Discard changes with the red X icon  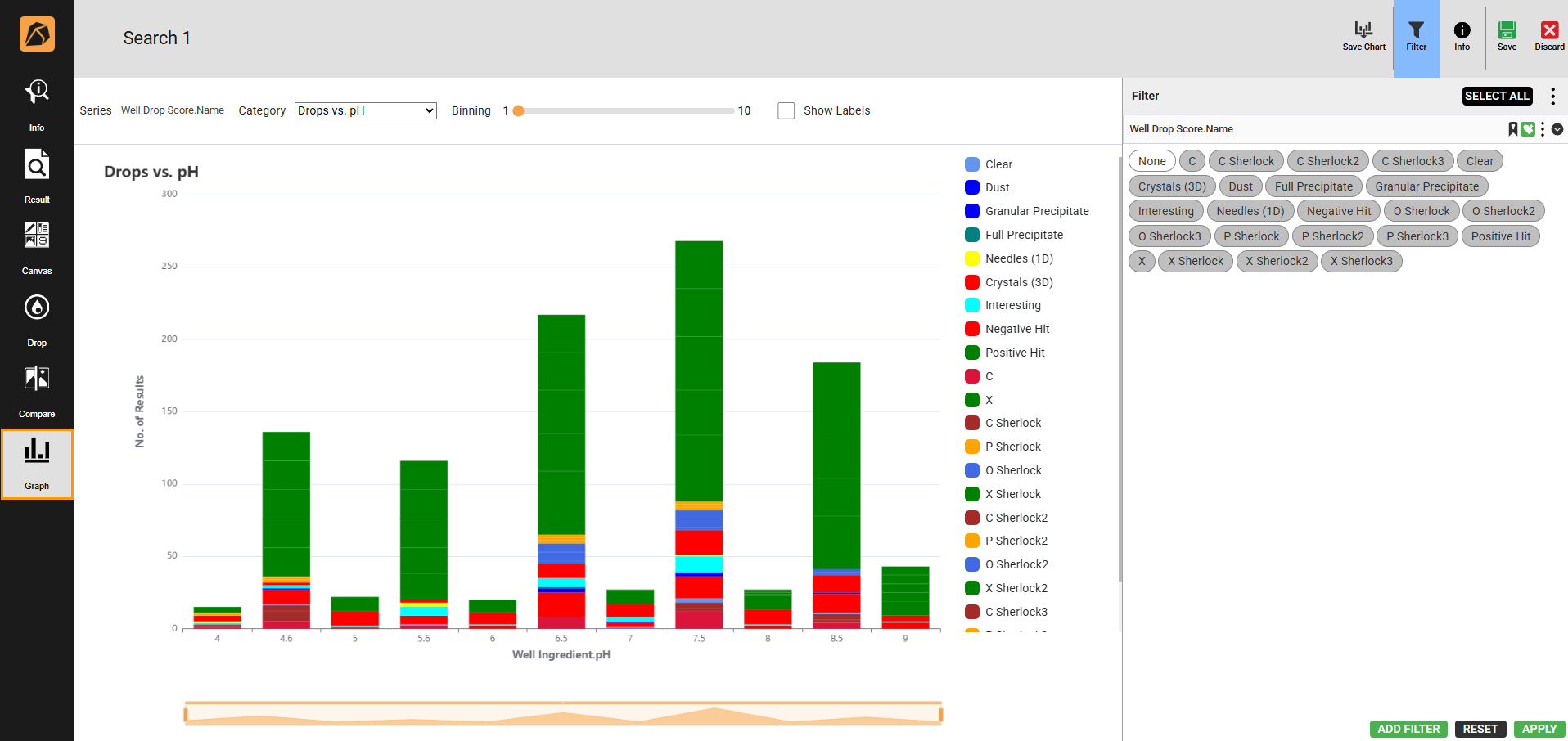pos(1549,36)
